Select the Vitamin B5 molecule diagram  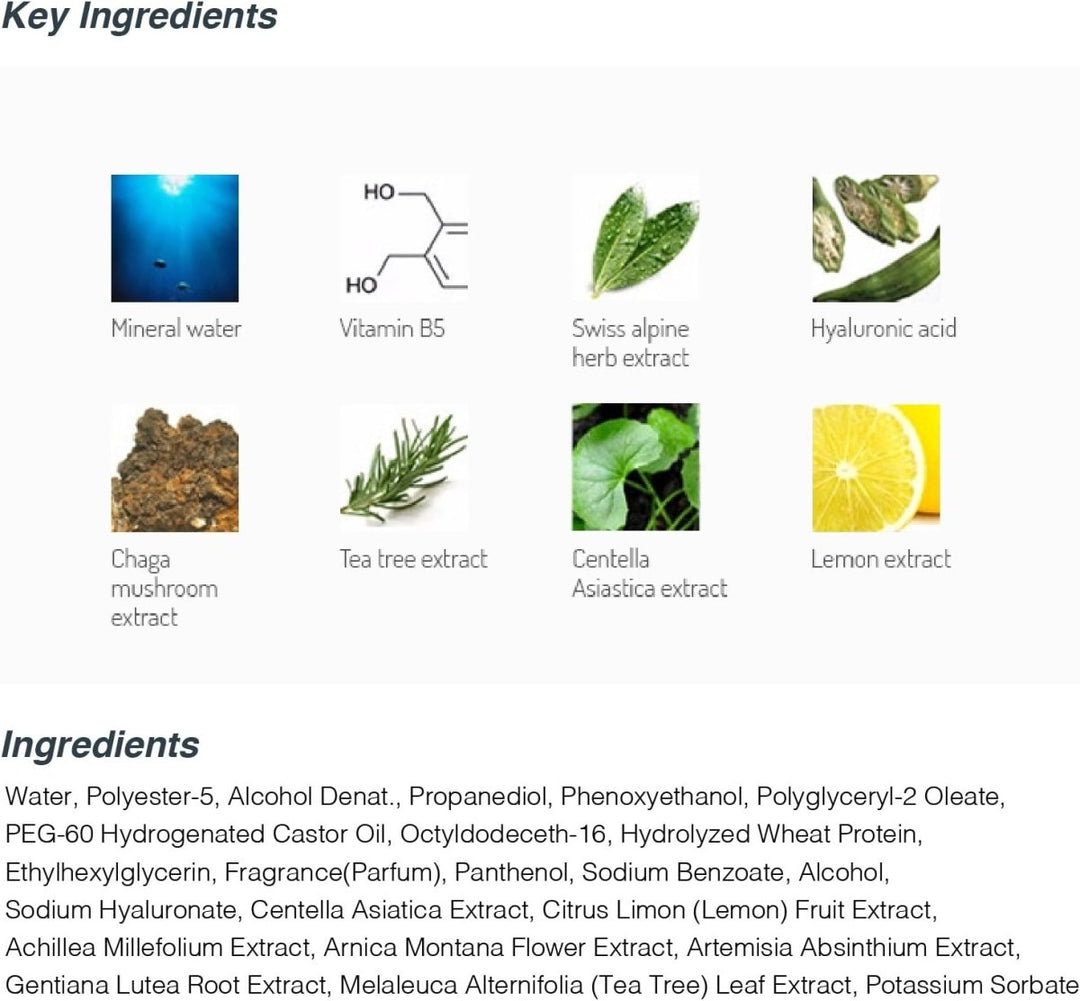tap(404, 238)
